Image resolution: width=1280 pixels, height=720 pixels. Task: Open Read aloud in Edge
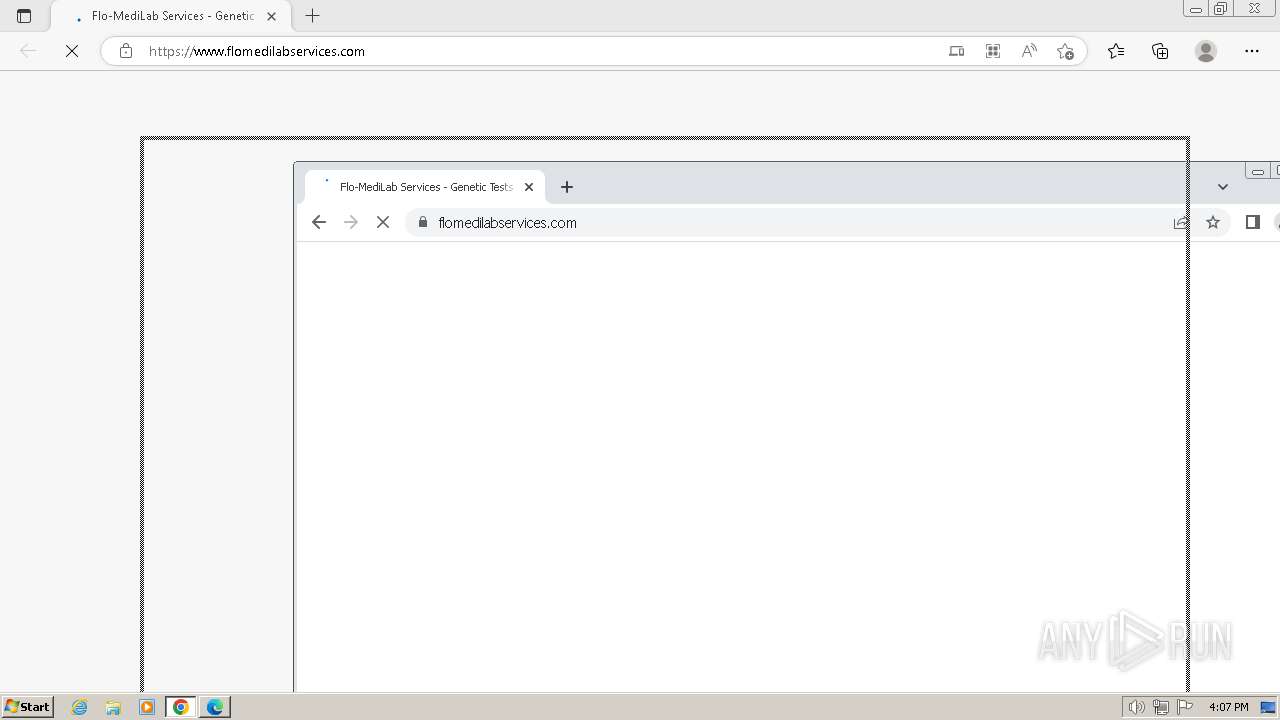(1029, 51)
